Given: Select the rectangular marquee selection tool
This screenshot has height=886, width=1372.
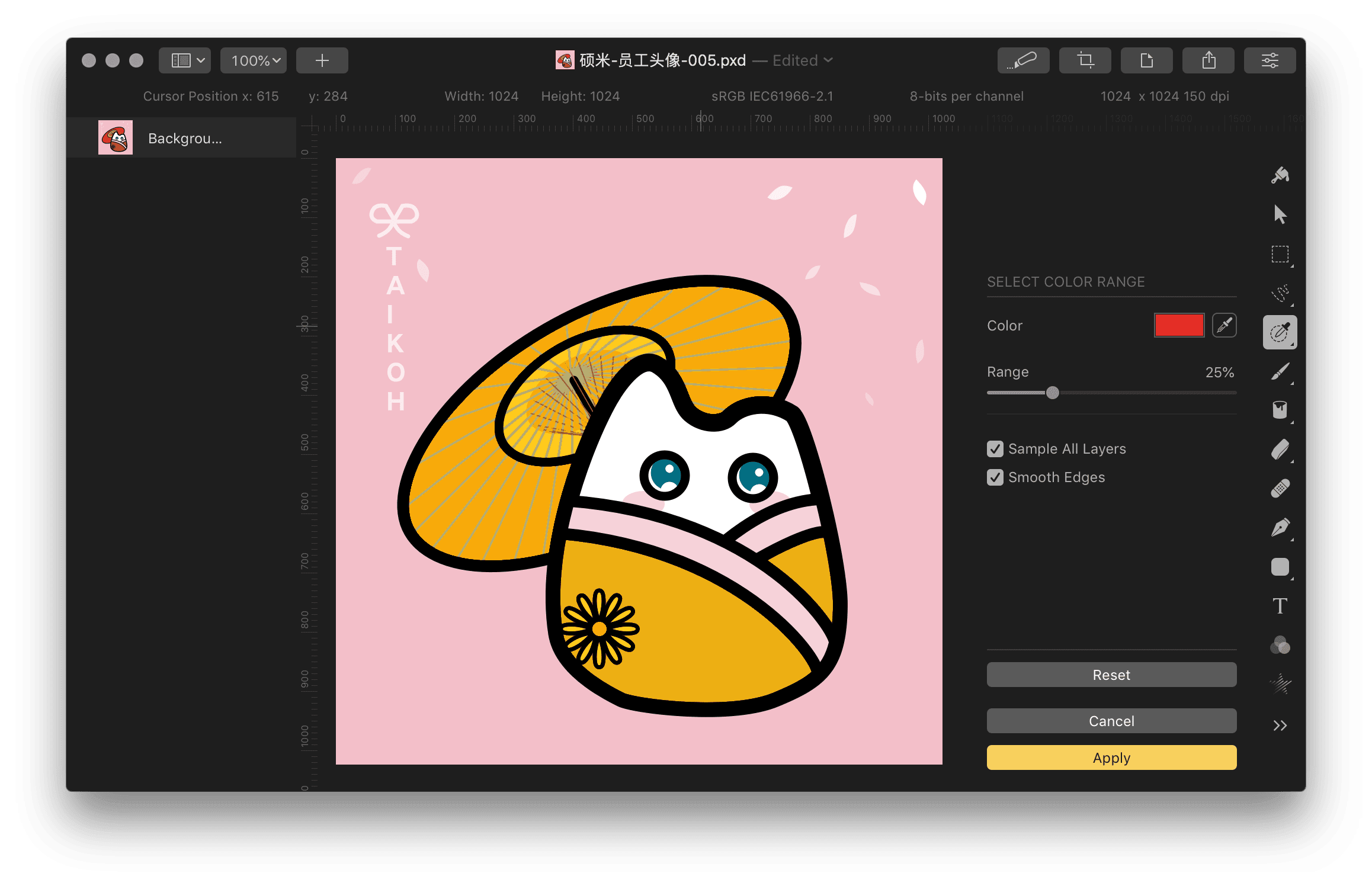Looking at the screenshot, I should click(1280, 254).
